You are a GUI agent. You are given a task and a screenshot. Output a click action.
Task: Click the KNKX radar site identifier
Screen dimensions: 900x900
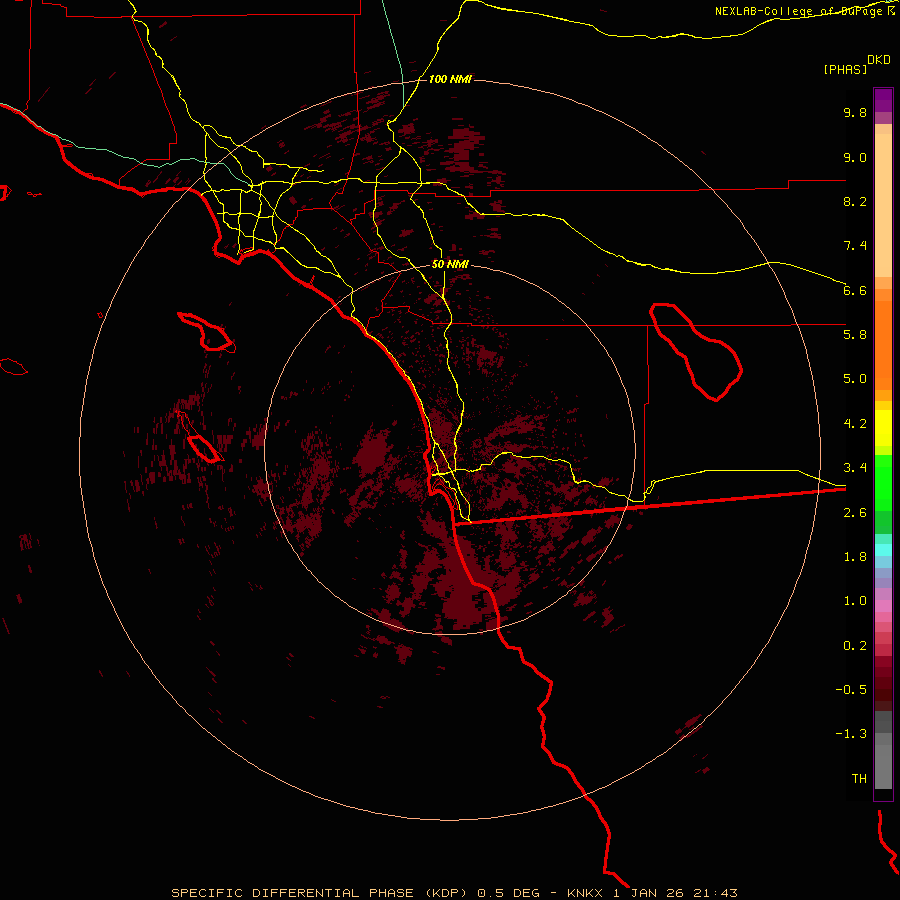(585, 893)
